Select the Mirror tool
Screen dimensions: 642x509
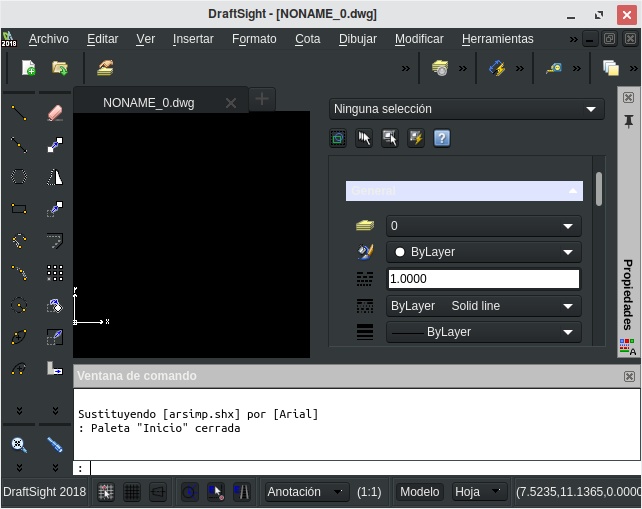pyautogui.click(x=55, y=177)
